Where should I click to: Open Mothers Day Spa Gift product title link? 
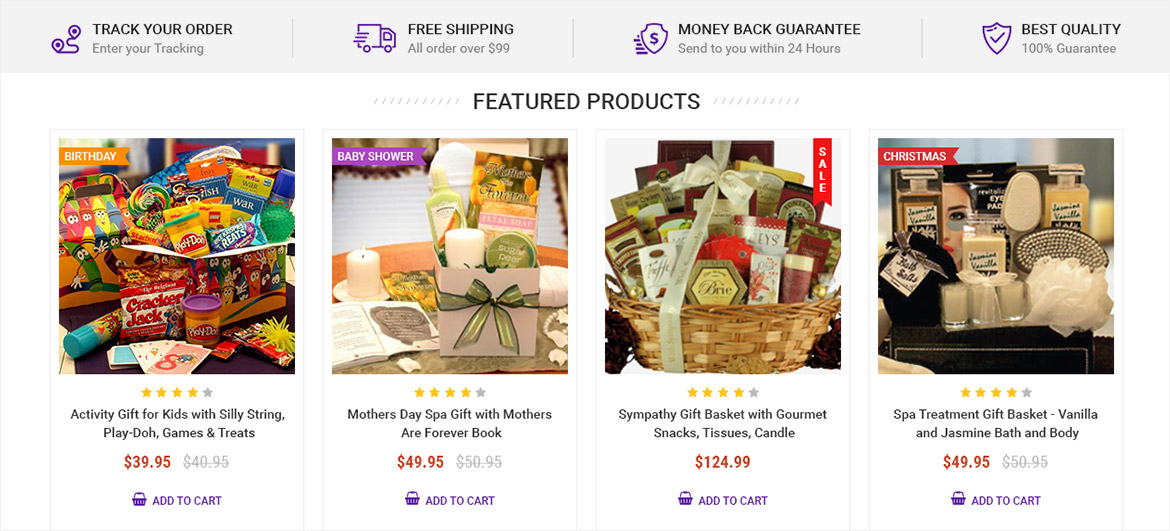tap(450, 424)
